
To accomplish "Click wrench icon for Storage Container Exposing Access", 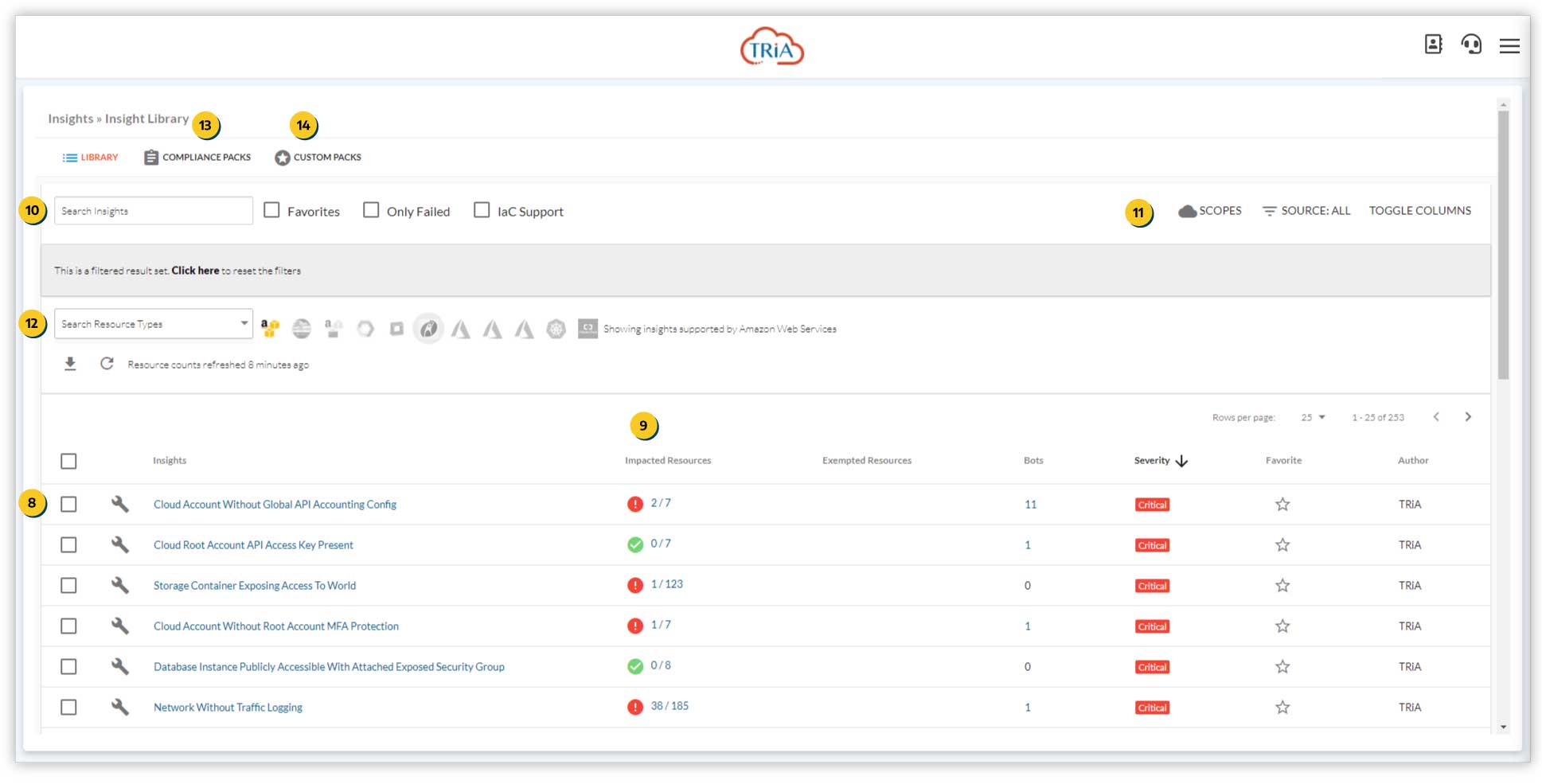I will (119, 585).
